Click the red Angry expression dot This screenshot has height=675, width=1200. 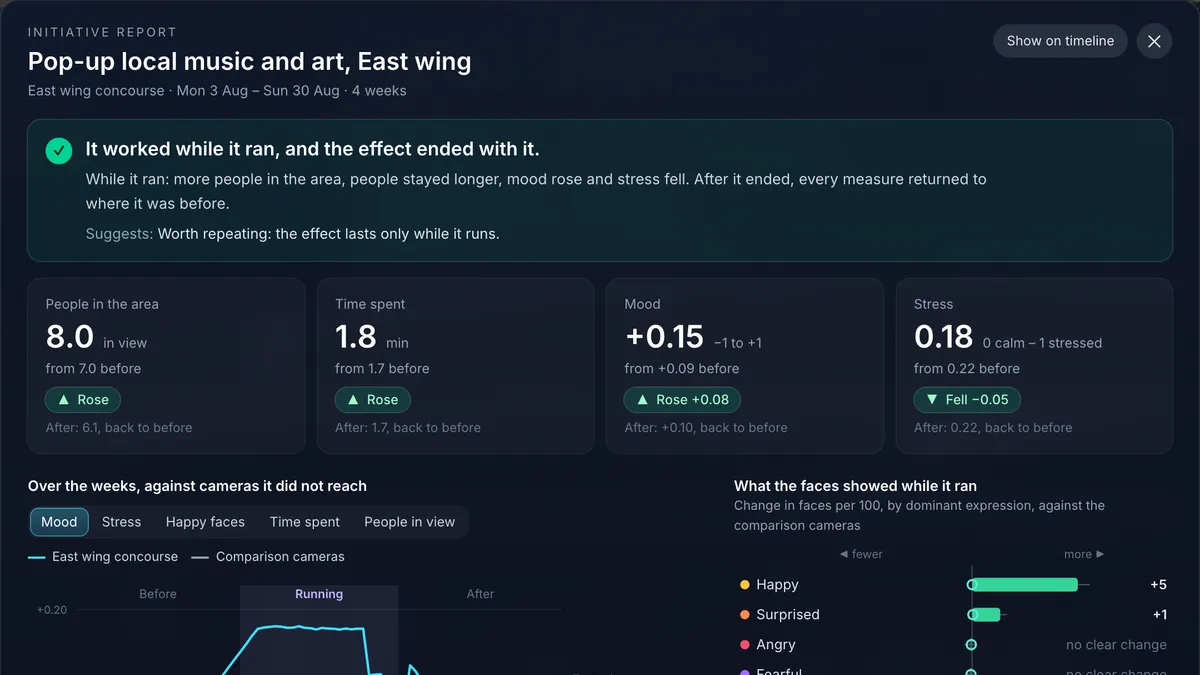tap(744, 645)
